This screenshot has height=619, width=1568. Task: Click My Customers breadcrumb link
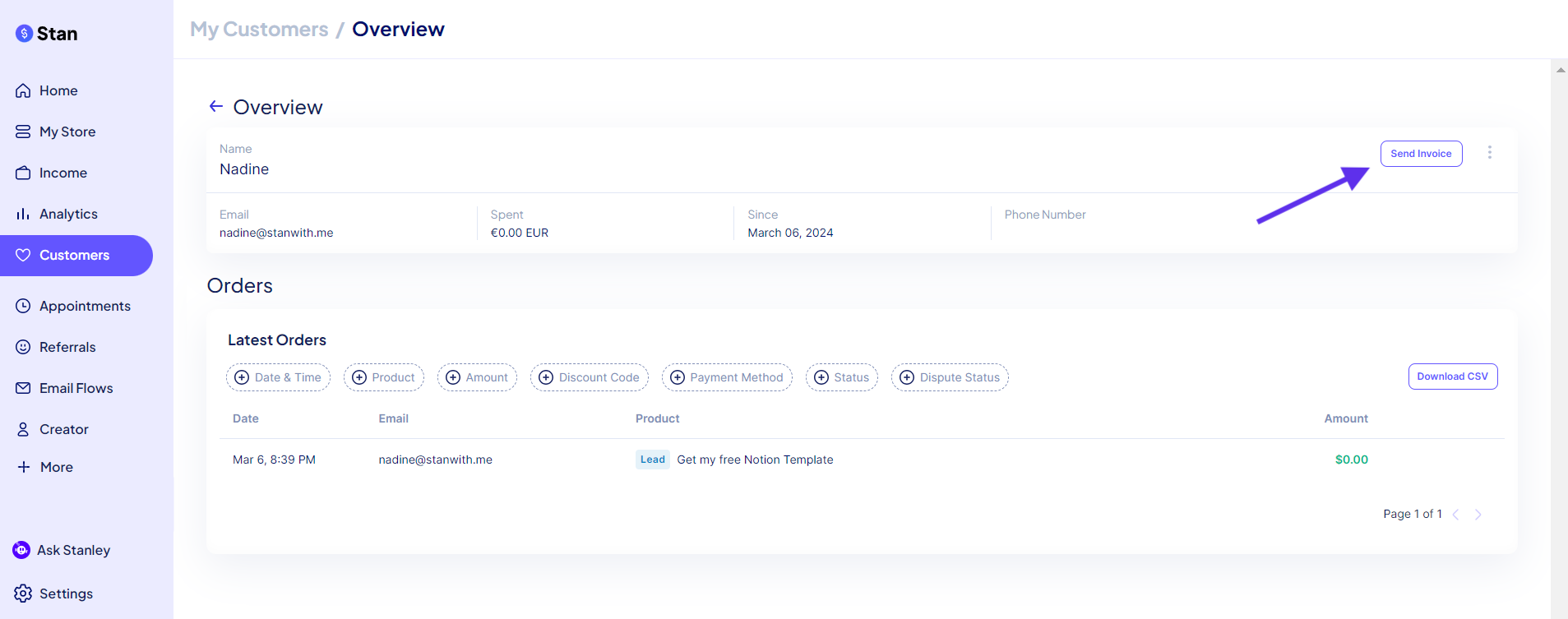click(x=259, y=30)
